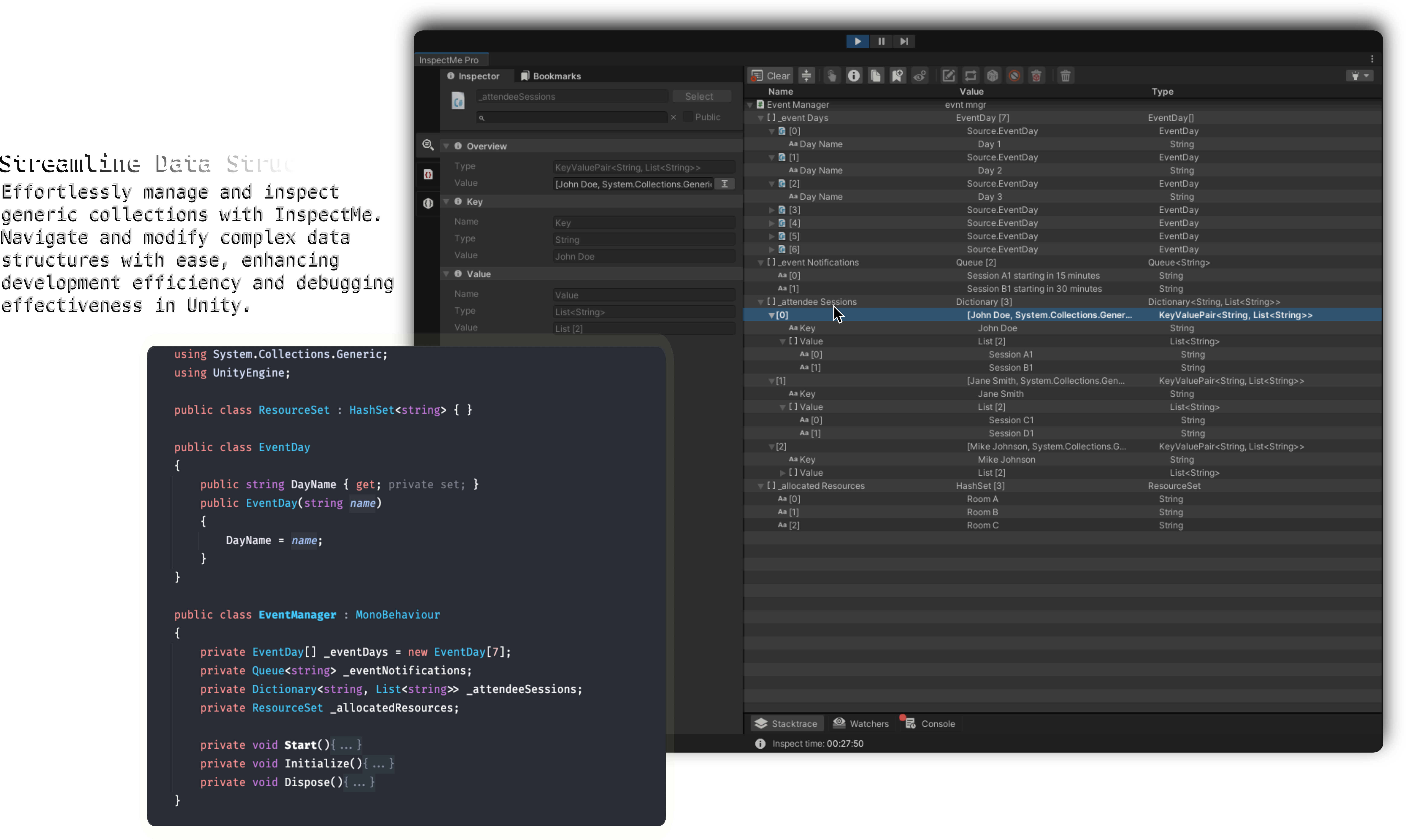Collapse the _attendee Sessions dictionary

pyautogui.click(x=761, y=302)
